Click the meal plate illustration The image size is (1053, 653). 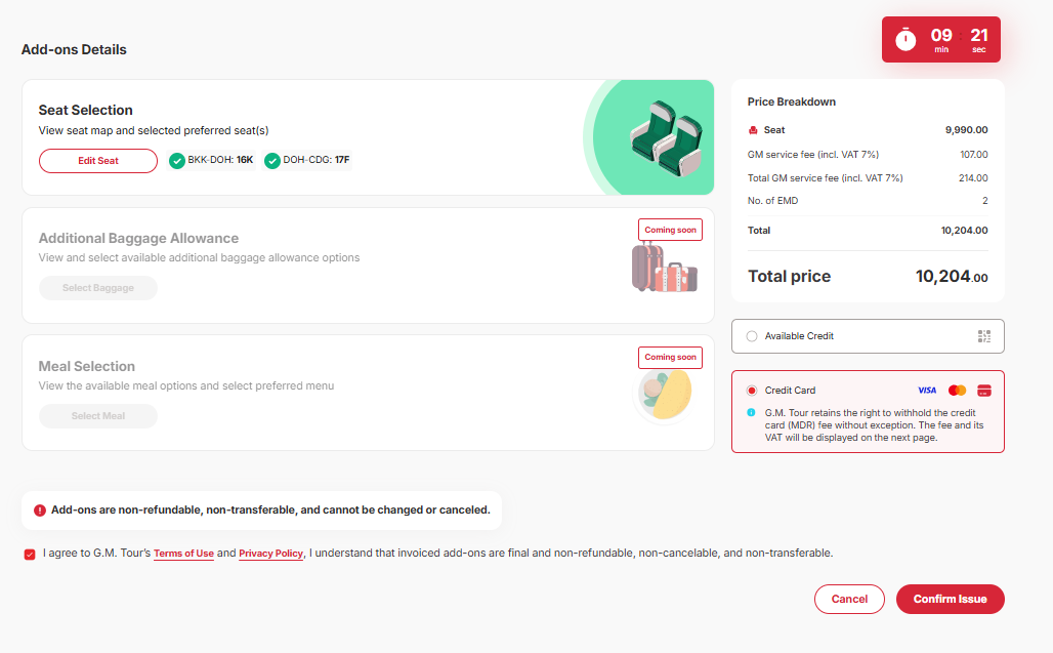click(665, 394)
